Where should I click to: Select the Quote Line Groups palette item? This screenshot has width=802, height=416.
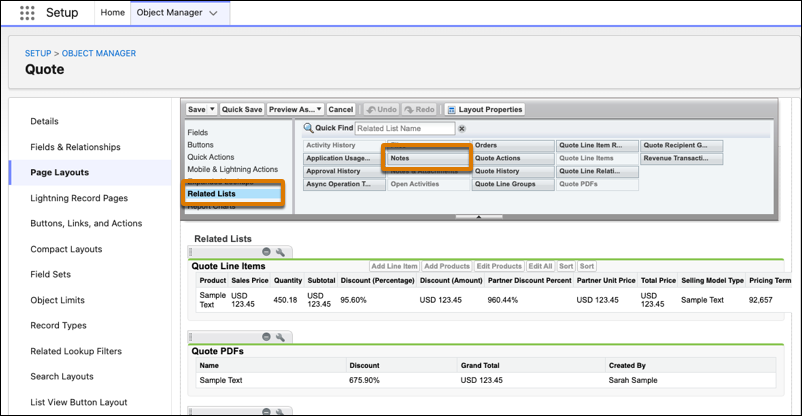[513, 184]
